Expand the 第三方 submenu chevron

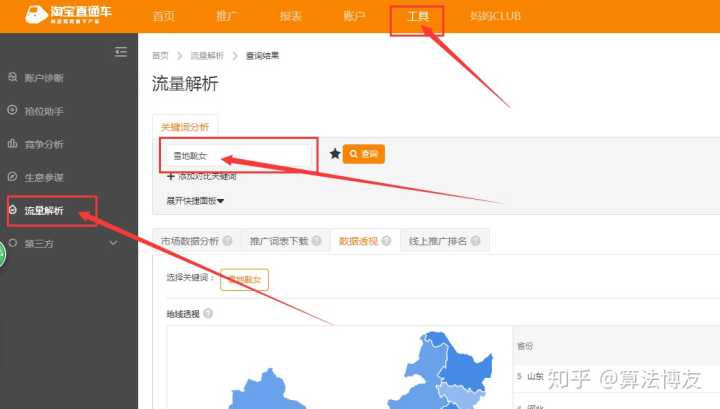(113, 243)
